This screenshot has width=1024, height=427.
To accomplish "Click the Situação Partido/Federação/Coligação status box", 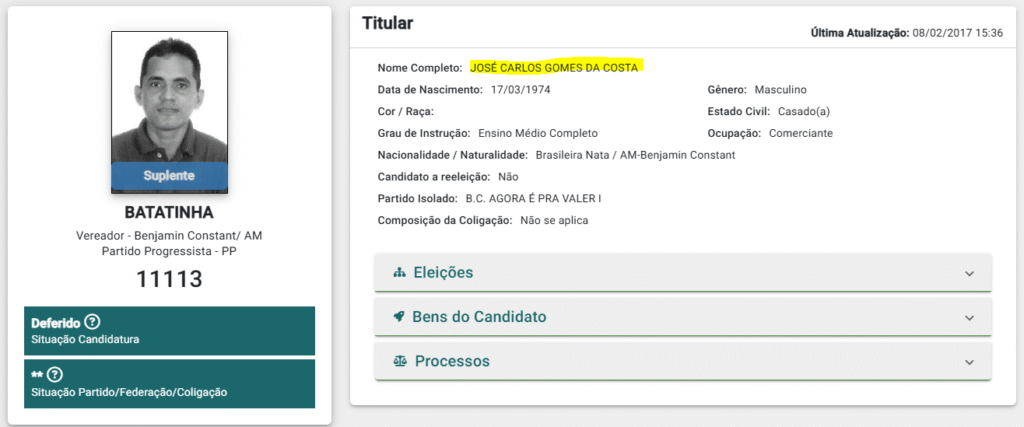I will 169,383.
